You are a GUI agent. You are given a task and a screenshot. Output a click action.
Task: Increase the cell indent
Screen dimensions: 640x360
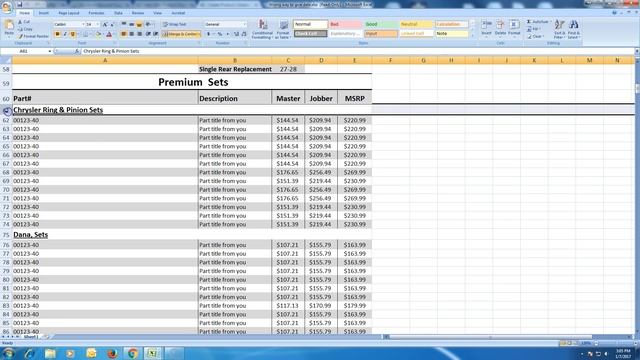point(156,34)
